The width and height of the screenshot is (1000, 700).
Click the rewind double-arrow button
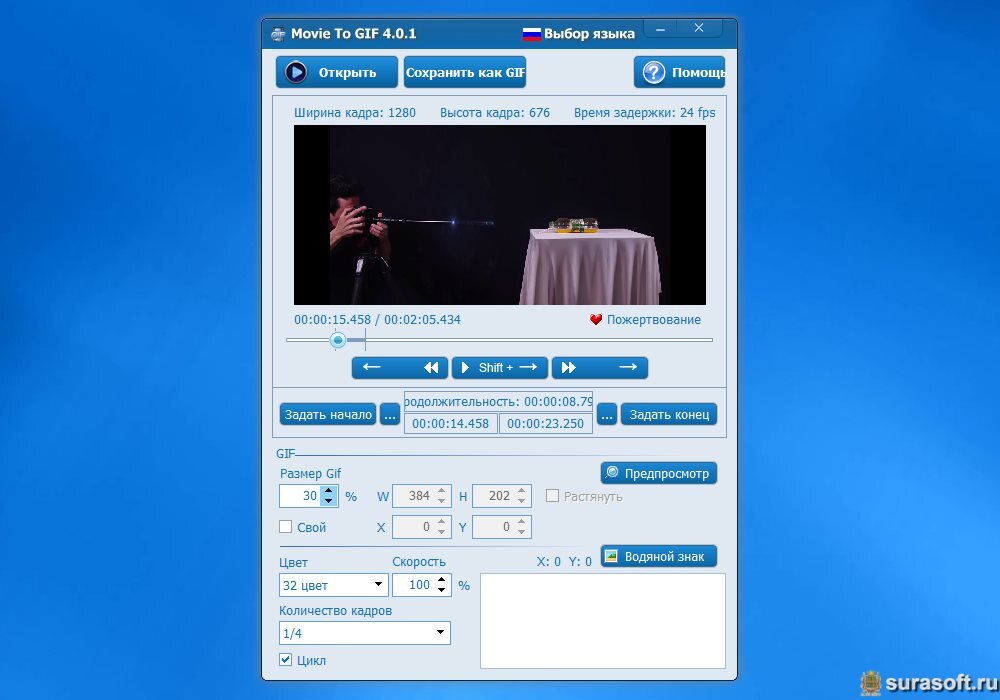coord(431,367)
